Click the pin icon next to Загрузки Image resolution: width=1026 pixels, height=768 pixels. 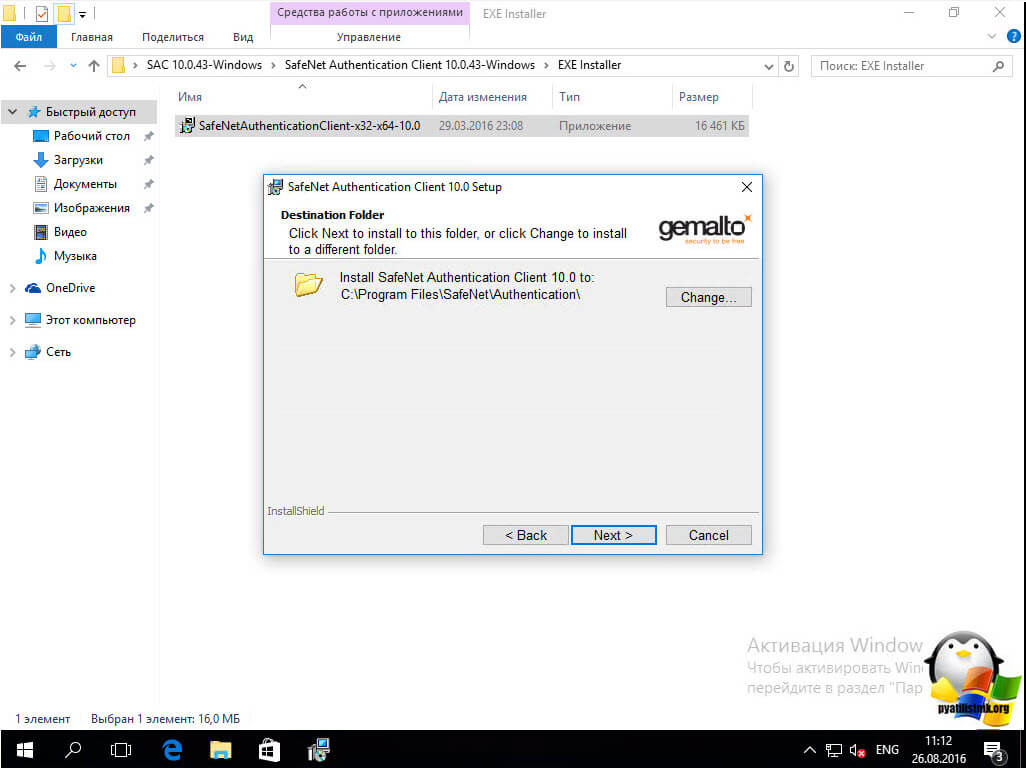click(x=149, y=160)
